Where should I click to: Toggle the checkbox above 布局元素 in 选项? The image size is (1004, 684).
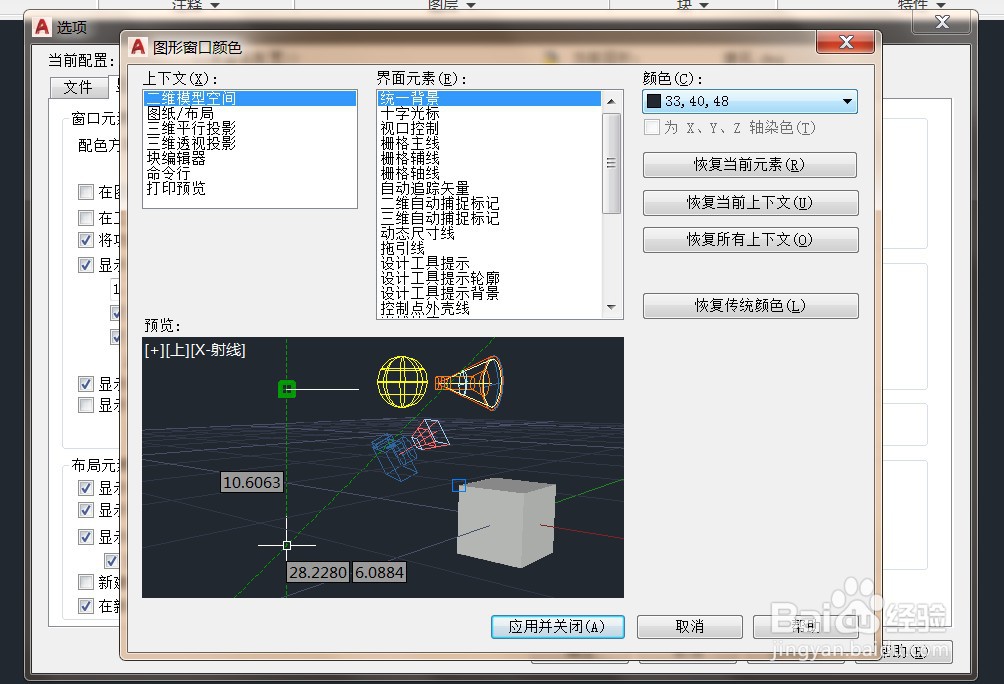[x=86, y=405]
